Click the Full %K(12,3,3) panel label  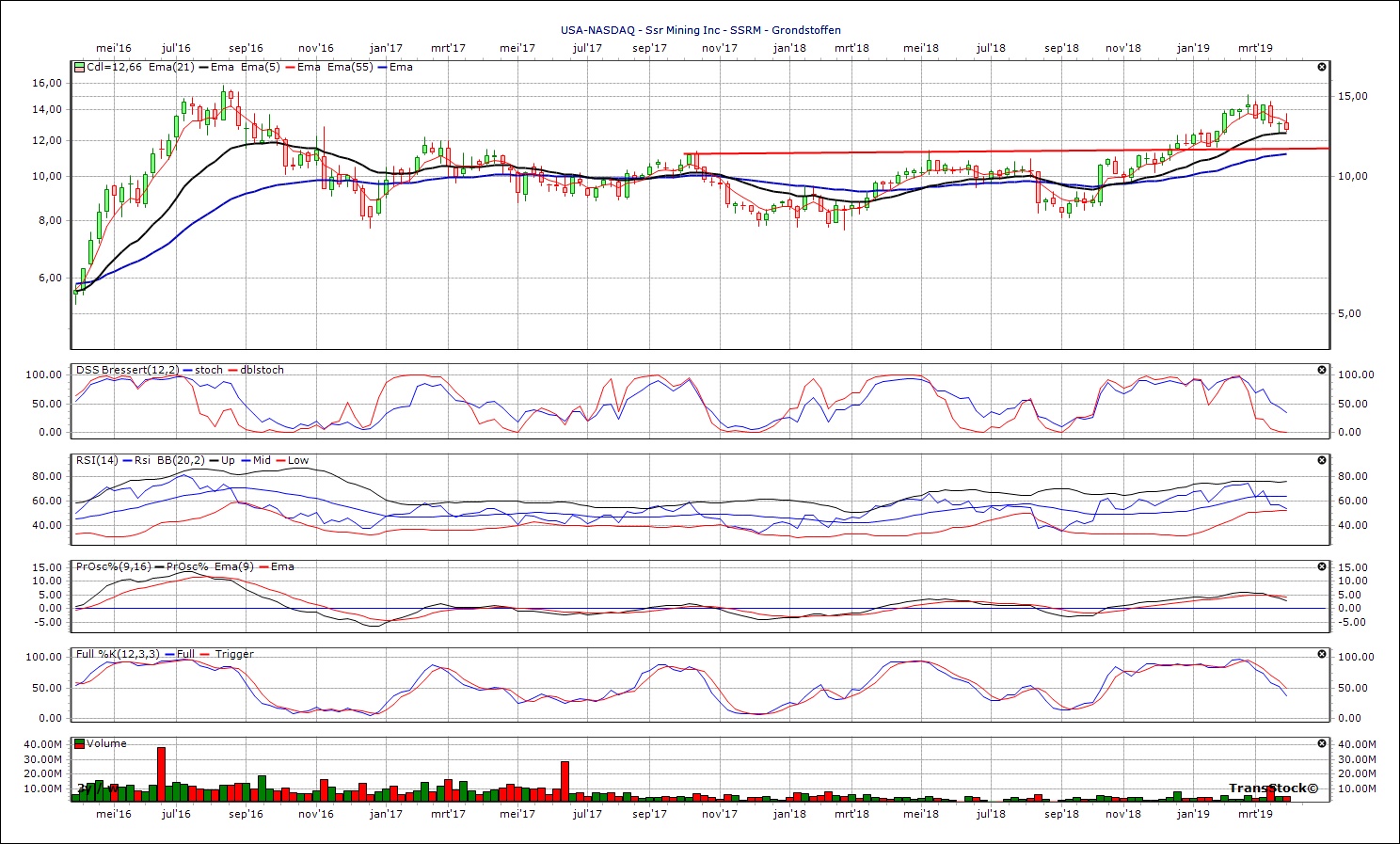pyautogui.click(x=119, y=654)
